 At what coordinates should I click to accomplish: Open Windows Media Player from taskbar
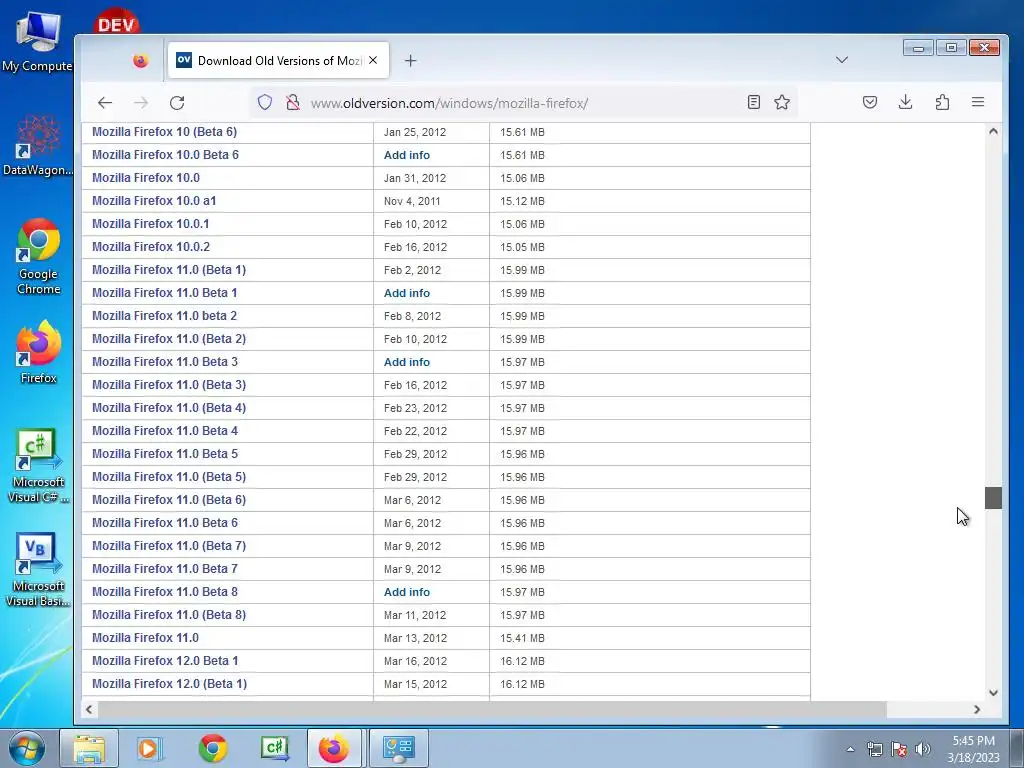pos(150,748)
